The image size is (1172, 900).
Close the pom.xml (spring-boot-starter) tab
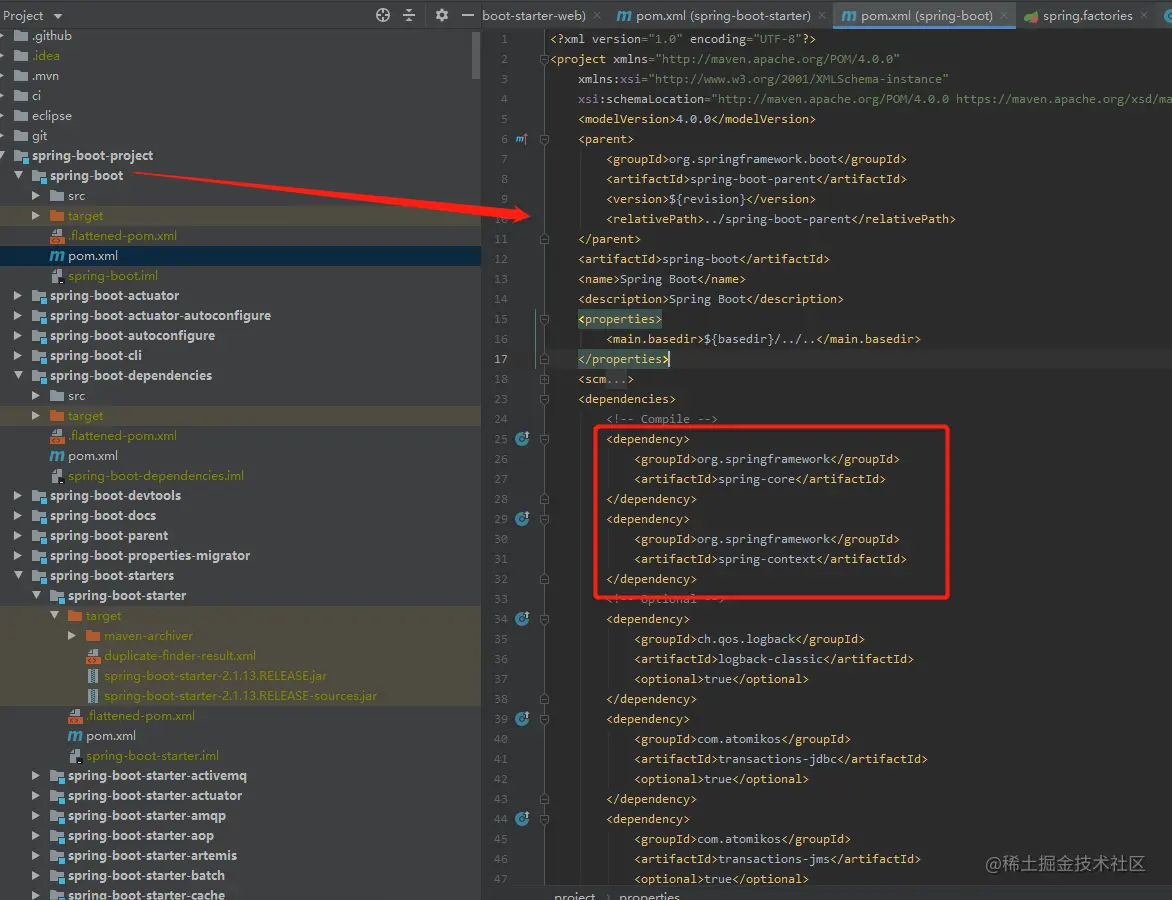point(822,16)
